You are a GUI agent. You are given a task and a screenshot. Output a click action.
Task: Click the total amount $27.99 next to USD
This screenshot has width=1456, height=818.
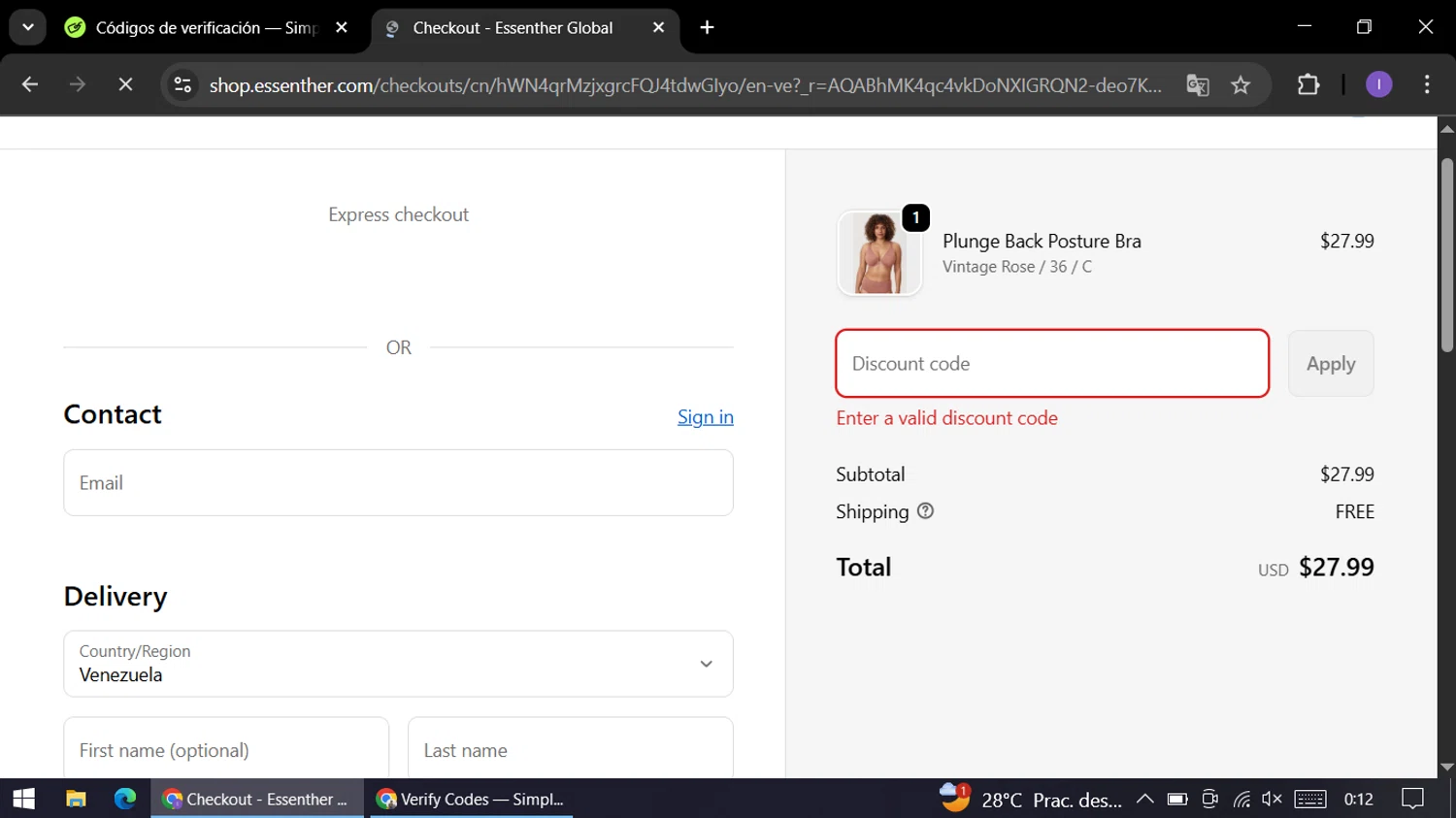point(1337,568)
